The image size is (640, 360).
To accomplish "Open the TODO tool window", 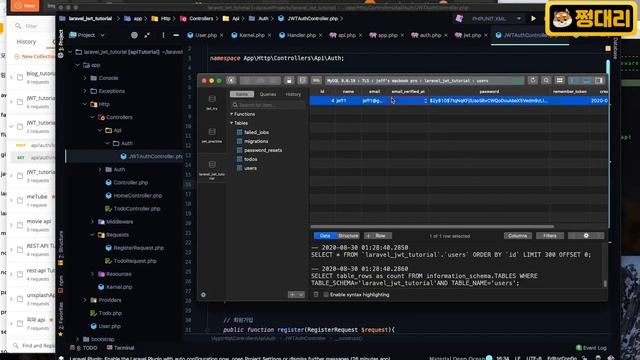I will click(x=84, y=348).
